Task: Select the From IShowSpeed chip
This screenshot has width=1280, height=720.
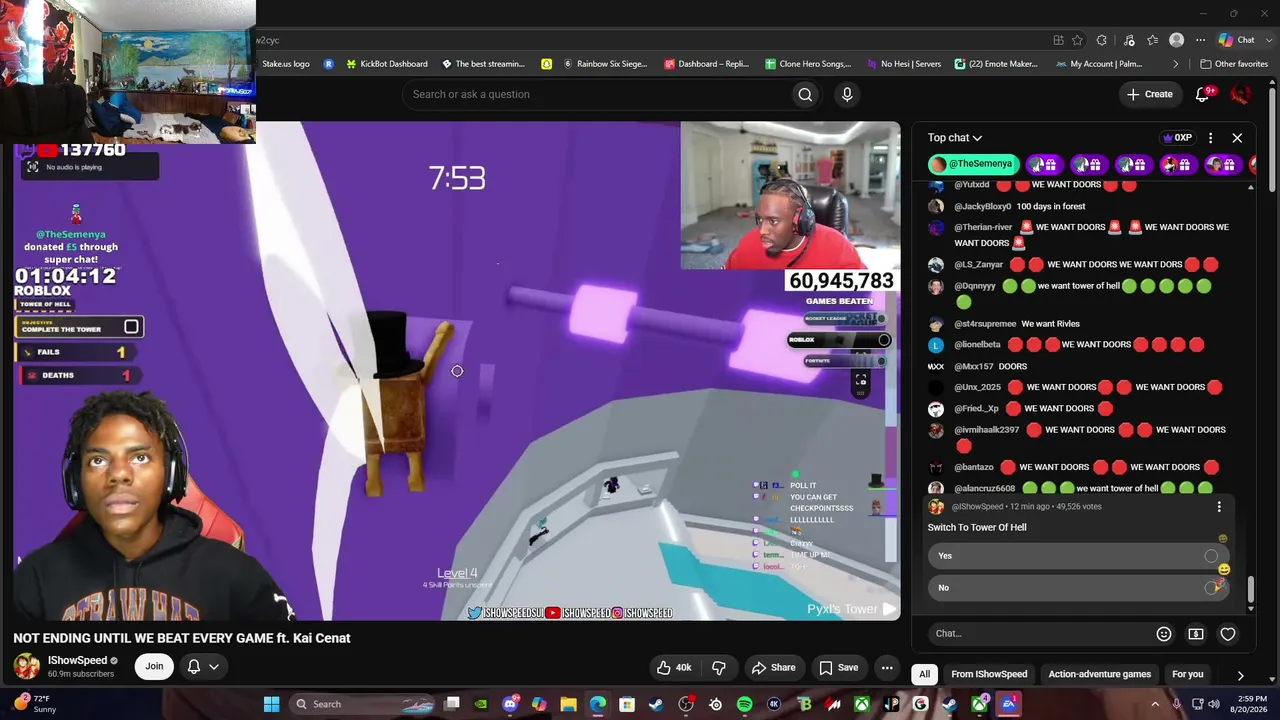Action: coord(989,674)
